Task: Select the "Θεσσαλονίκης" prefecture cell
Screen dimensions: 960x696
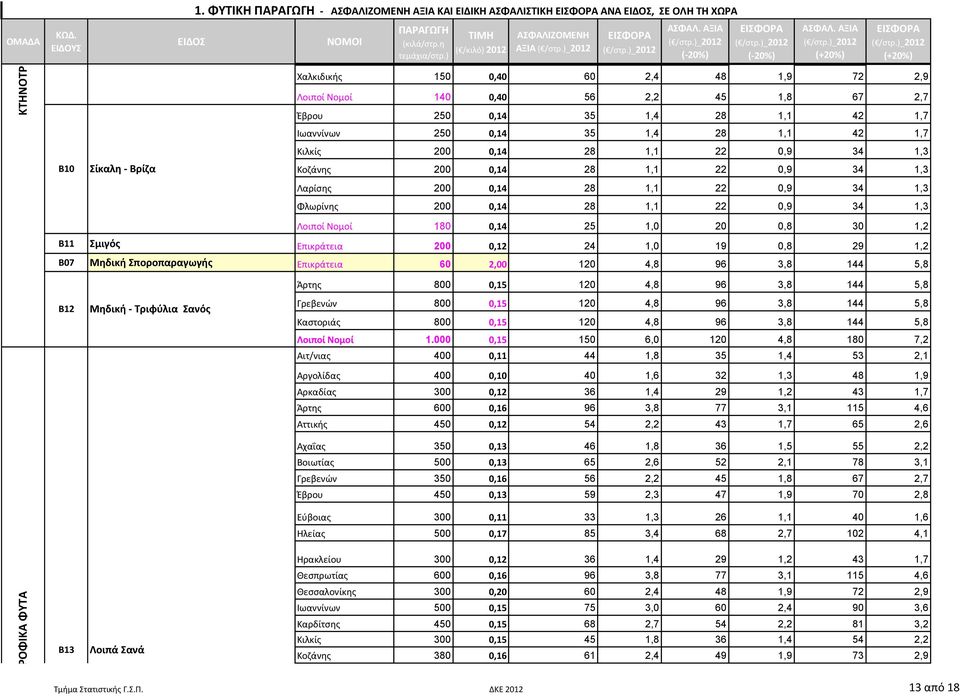Action: (x=344, y=592)
